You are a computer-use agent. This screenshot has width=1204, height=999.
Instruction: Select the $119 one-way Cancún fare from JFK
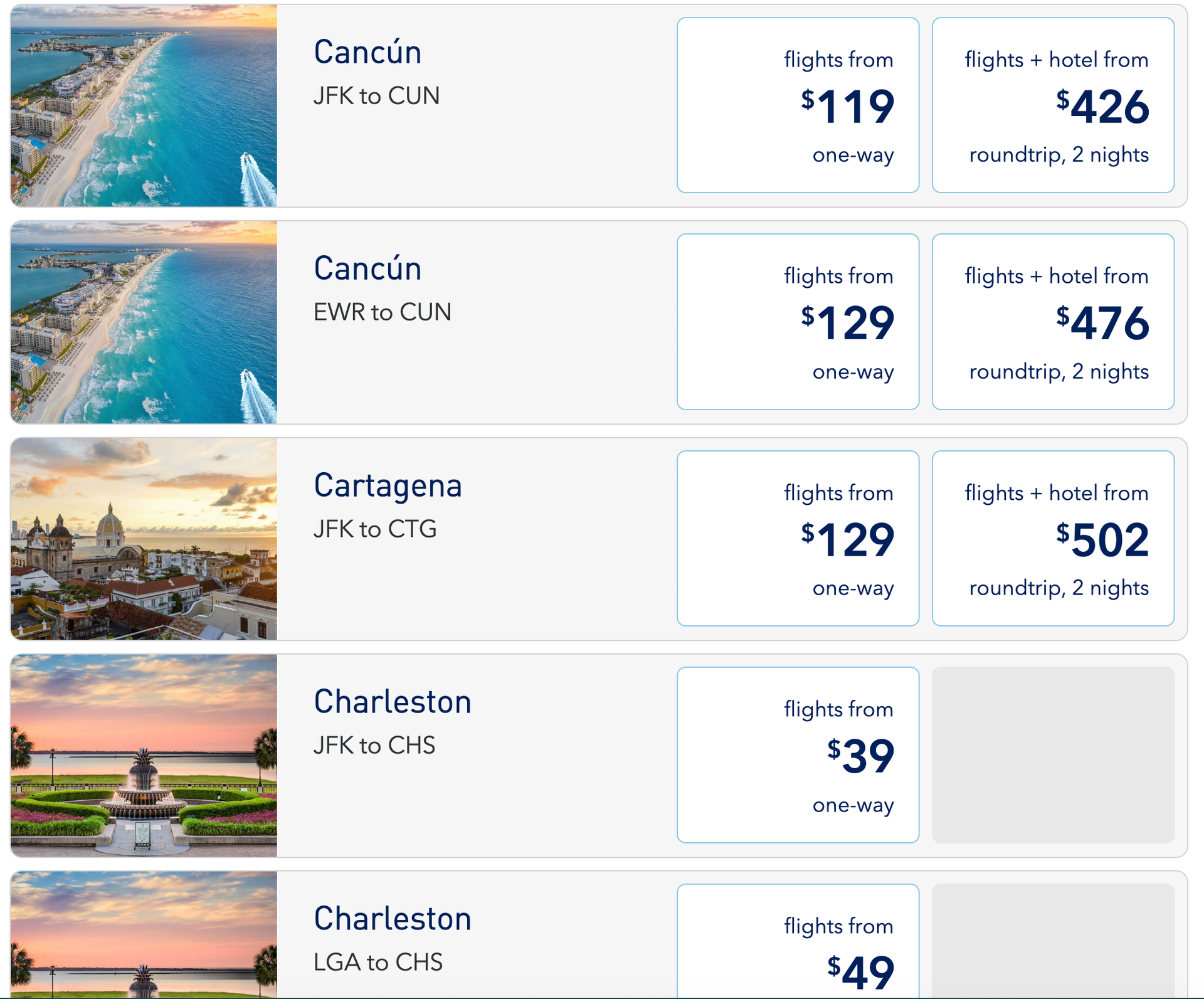pos(797,105)
